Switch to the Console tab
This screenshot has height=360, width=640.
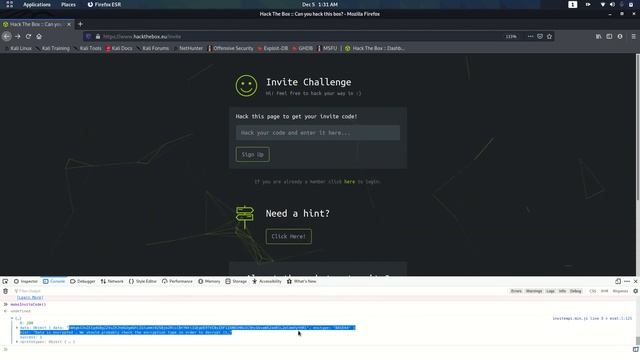tap(54, 281)
